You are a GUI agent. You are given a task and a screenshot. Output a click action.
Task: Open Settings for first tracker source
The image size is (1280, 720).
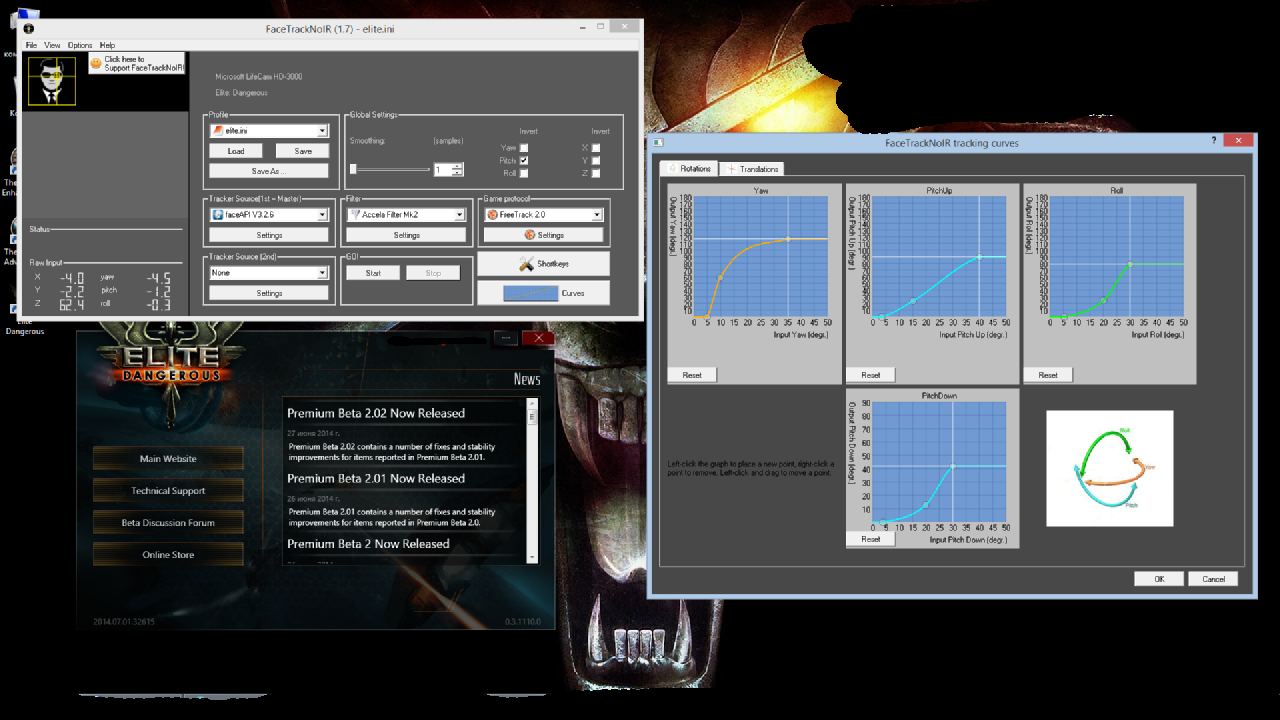click(x=269, y=235)
